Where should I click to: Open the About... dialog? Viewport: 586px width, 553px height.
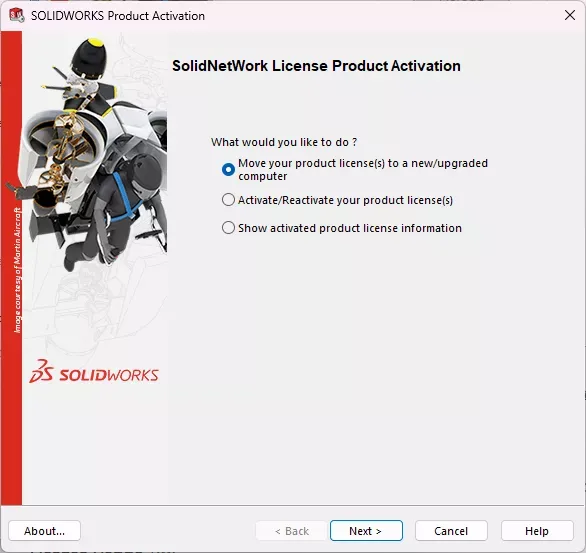44,531
